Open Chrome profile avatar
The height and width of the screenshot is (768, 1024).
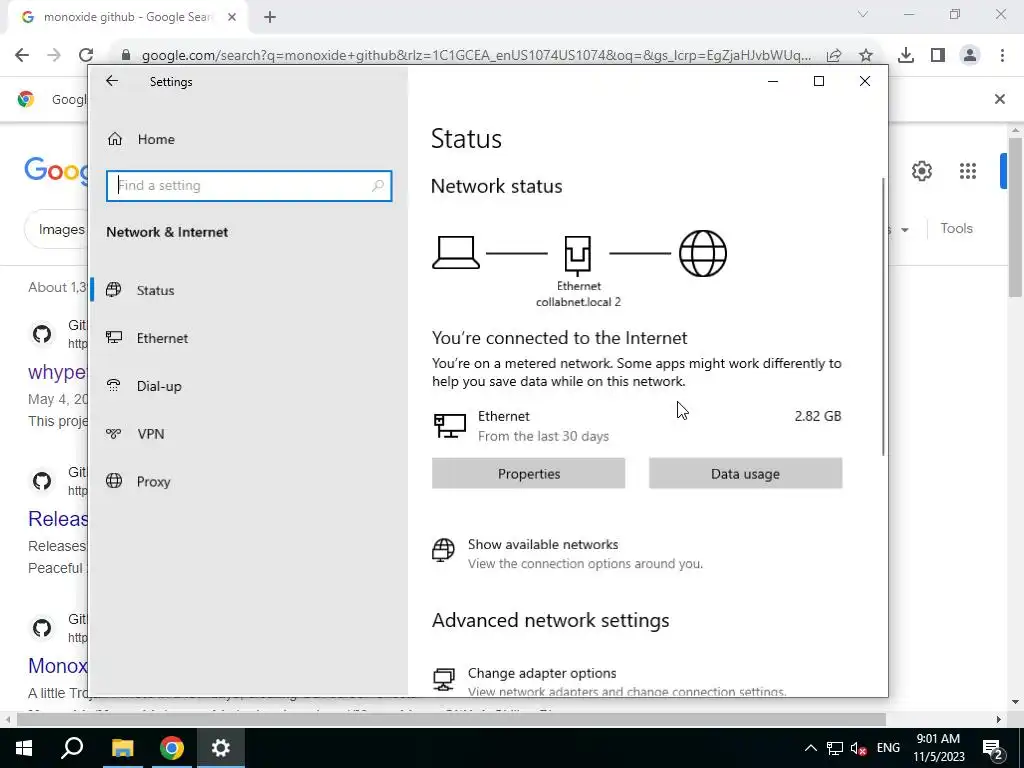click(x=970, y=56)
